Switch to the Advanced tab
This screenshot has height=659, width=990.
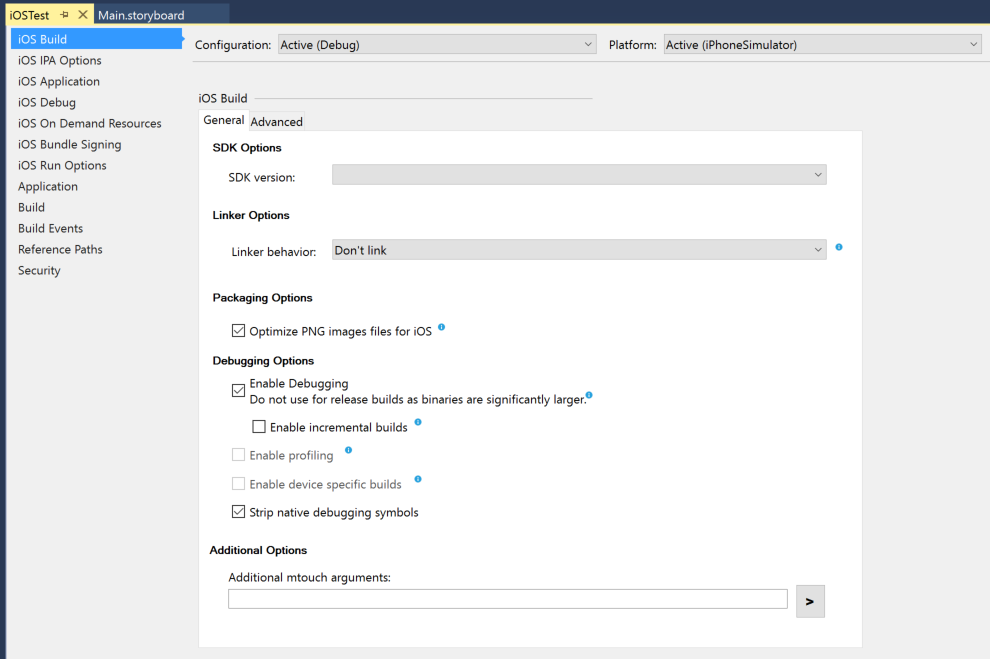(x=276, y=122)
